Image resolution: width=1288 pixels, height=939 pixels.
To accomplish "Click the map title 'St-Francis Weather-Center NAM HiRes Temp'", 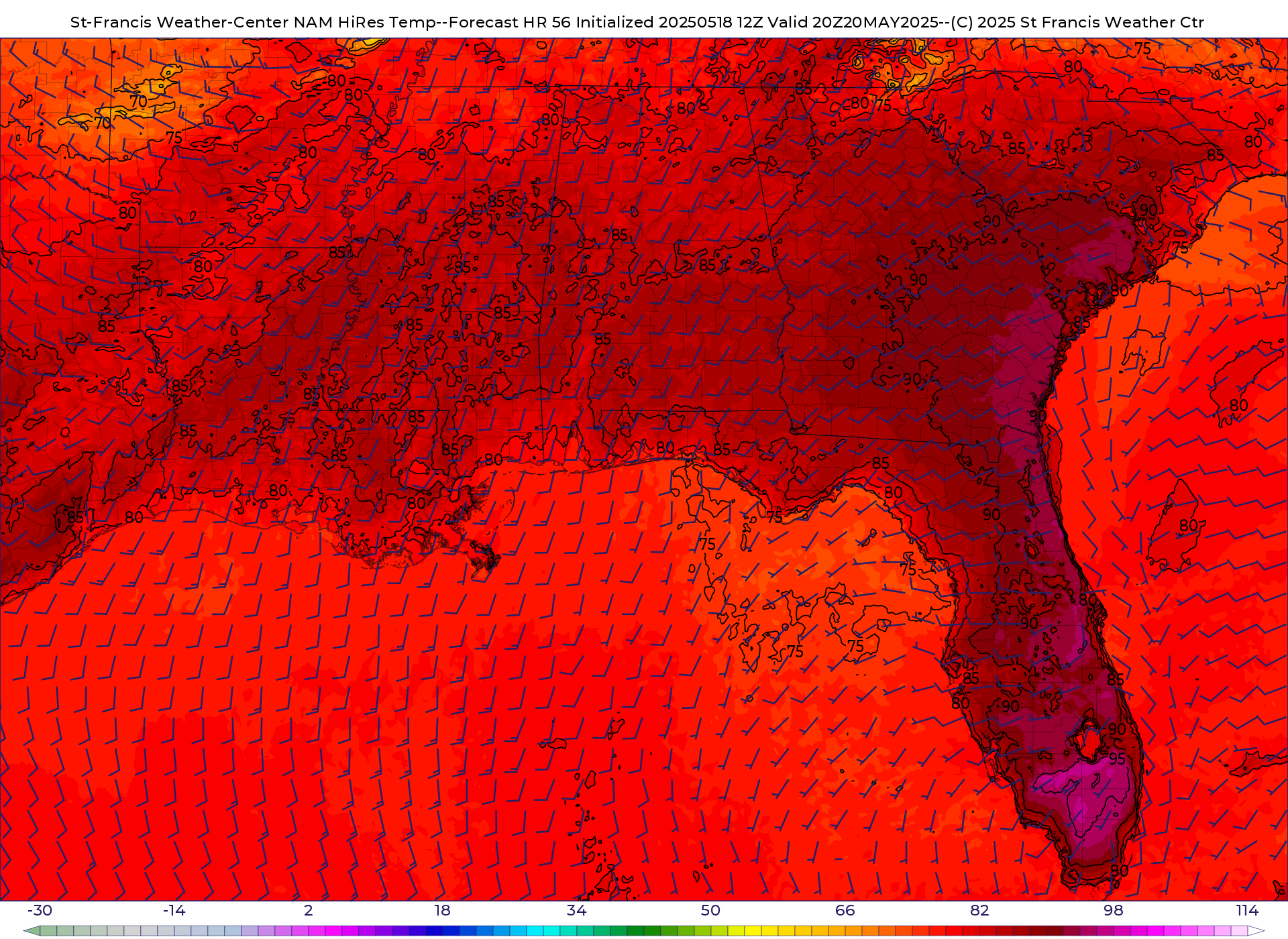I will point(254,22).
